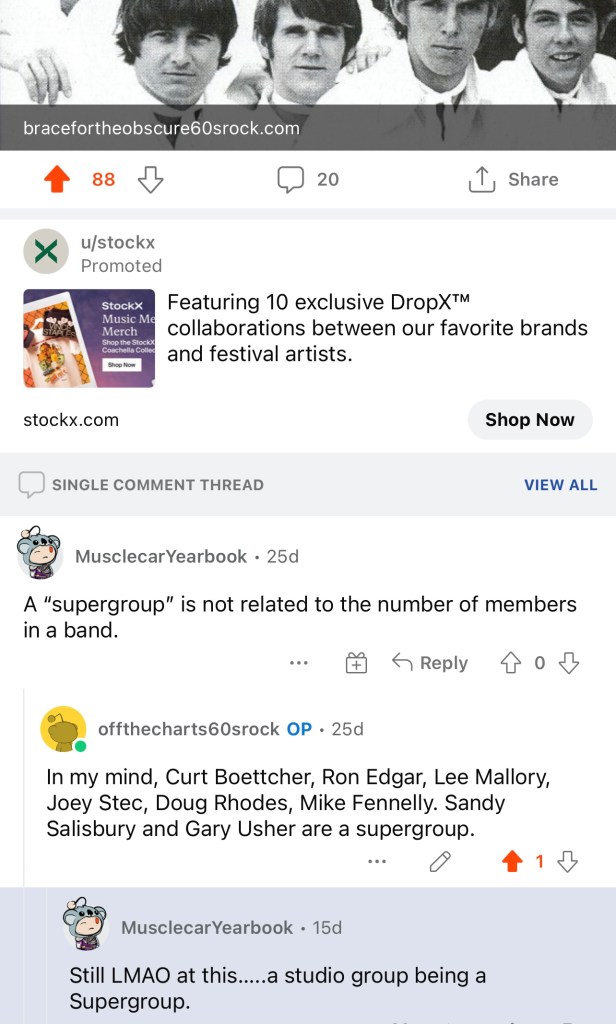Image resolution: width=616 pixels, height=1024 pixels.
Task: Open offthecharts60srock's avatar
Action: [63, 729]
